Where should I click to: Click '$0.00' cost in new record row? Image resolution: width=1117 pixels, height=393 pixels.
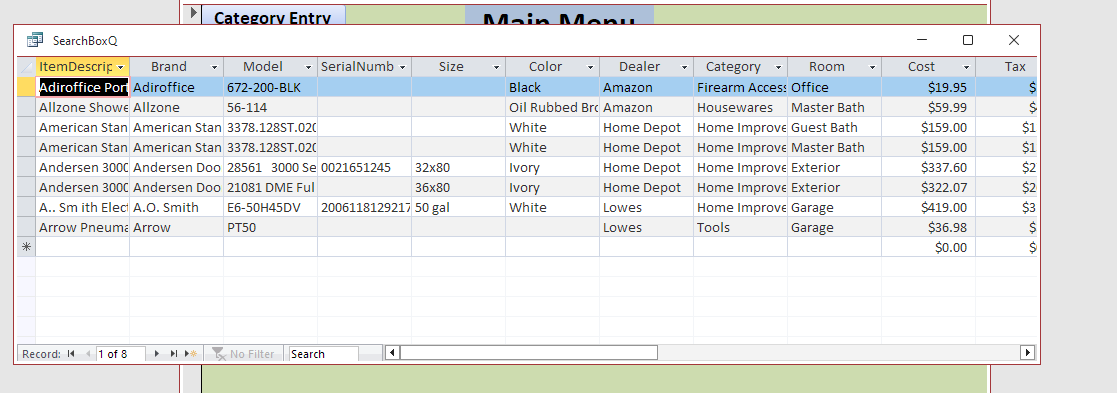pos(928,247)
